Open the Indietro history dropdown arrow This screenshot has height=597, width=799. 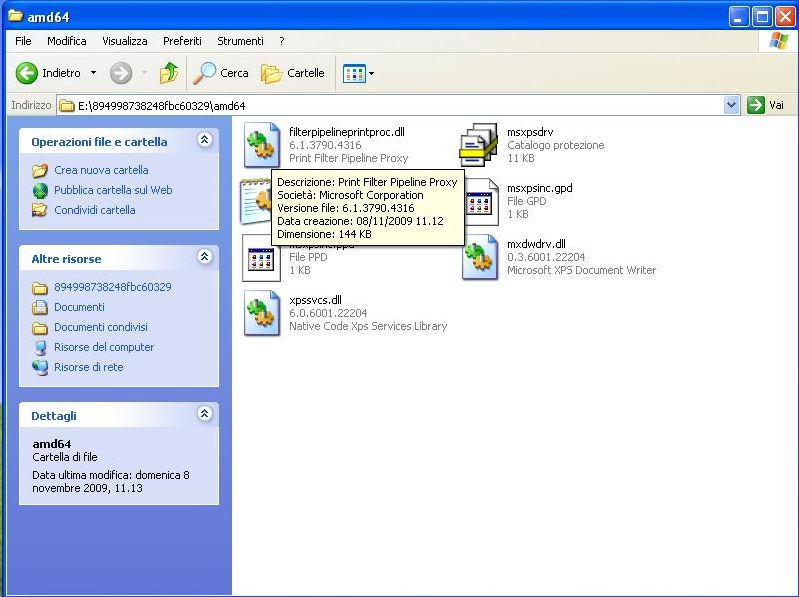coord(93,73)
